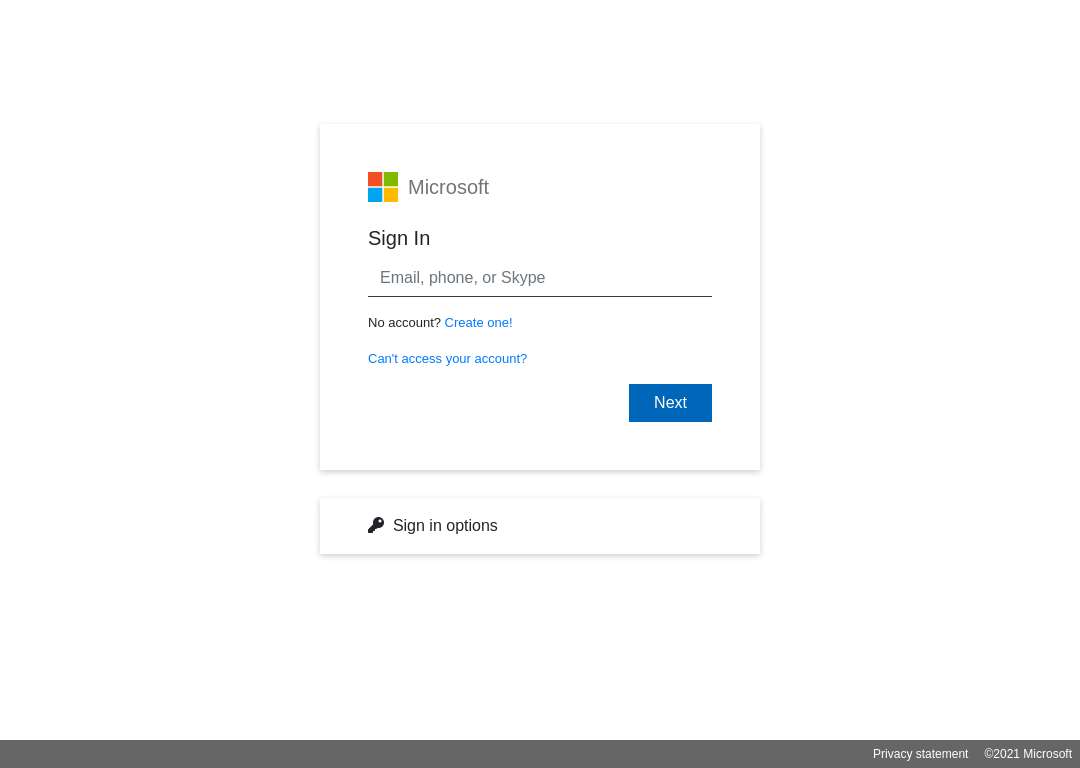
Task: Click the Microsoft four-square logo
Action: [383, 187]
